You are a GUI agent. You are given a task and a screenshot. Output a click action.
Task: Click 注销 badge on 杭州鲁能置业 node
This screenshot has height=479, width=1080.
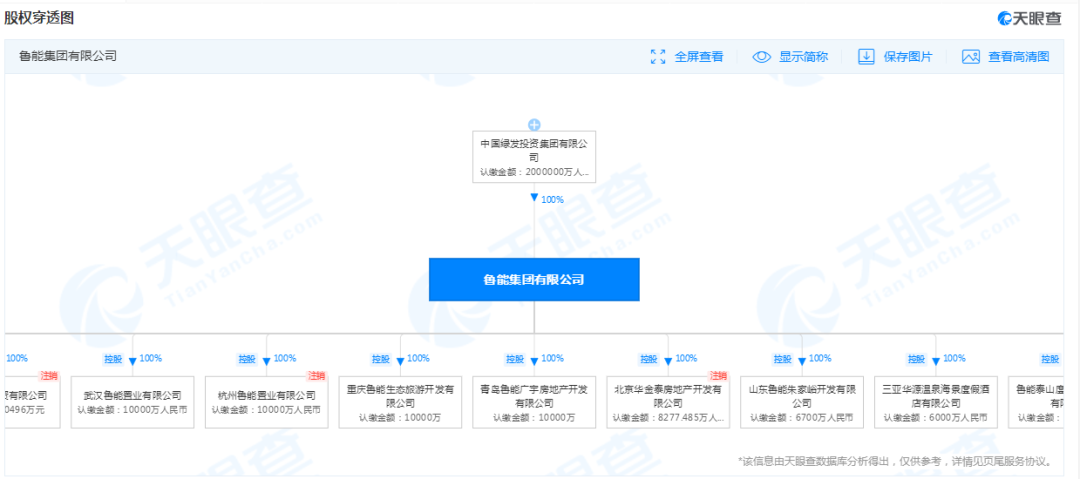[x=318, y=376]
